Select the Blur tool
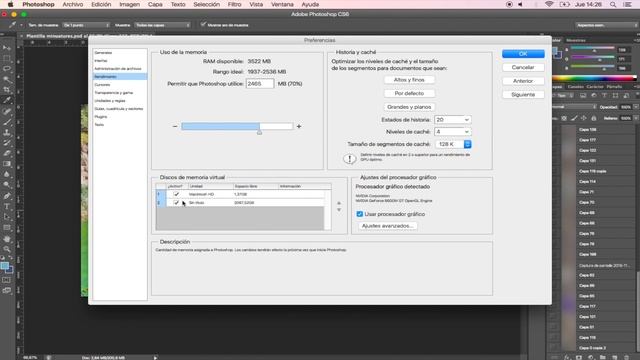This screenshot has height=360, width=640. click(7, 175)
